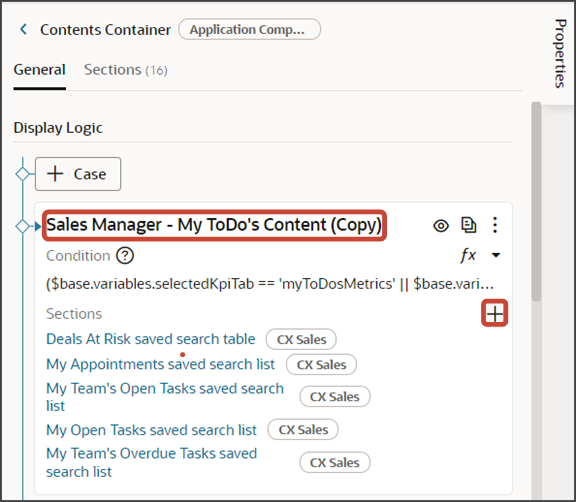576x502 pixels.
Task: Click the diamond node beside Case button
Action: pyautogui.click(x=23, y=174)
